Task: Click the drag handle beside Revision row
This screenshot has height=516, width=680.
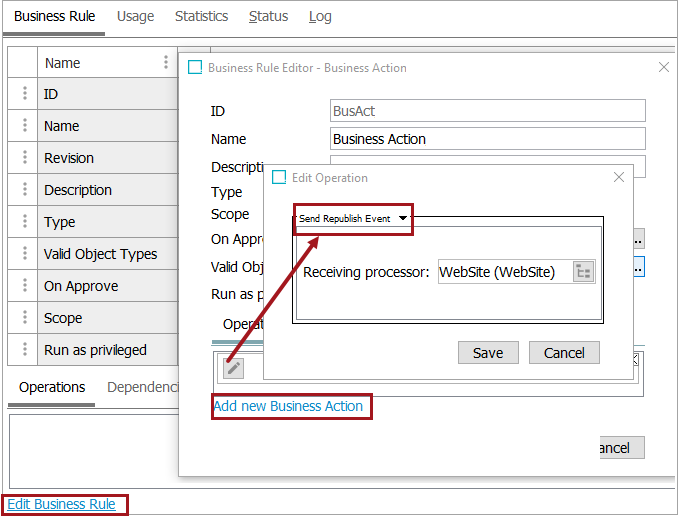Action: tap(24, 158)
